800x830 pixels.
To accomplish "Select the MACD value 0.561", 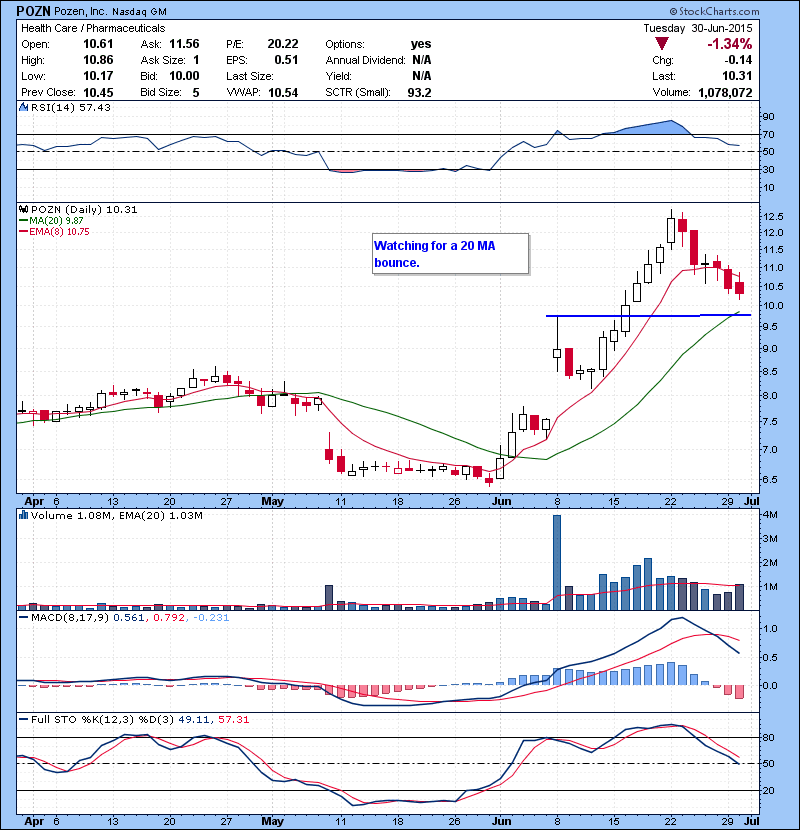I will (129, 618).
